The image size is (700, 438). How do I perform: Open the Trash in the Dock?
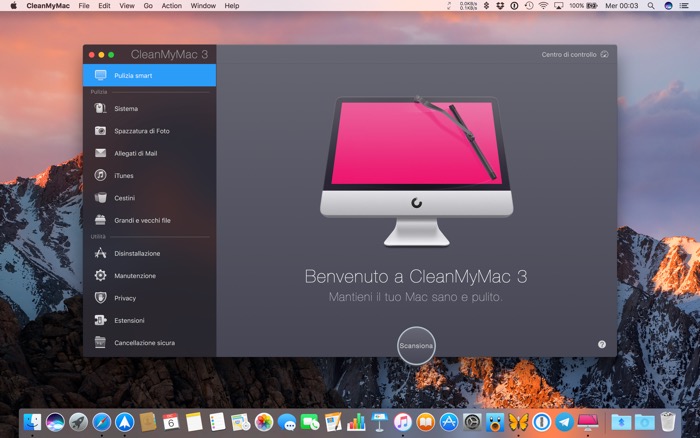[668, 422]
